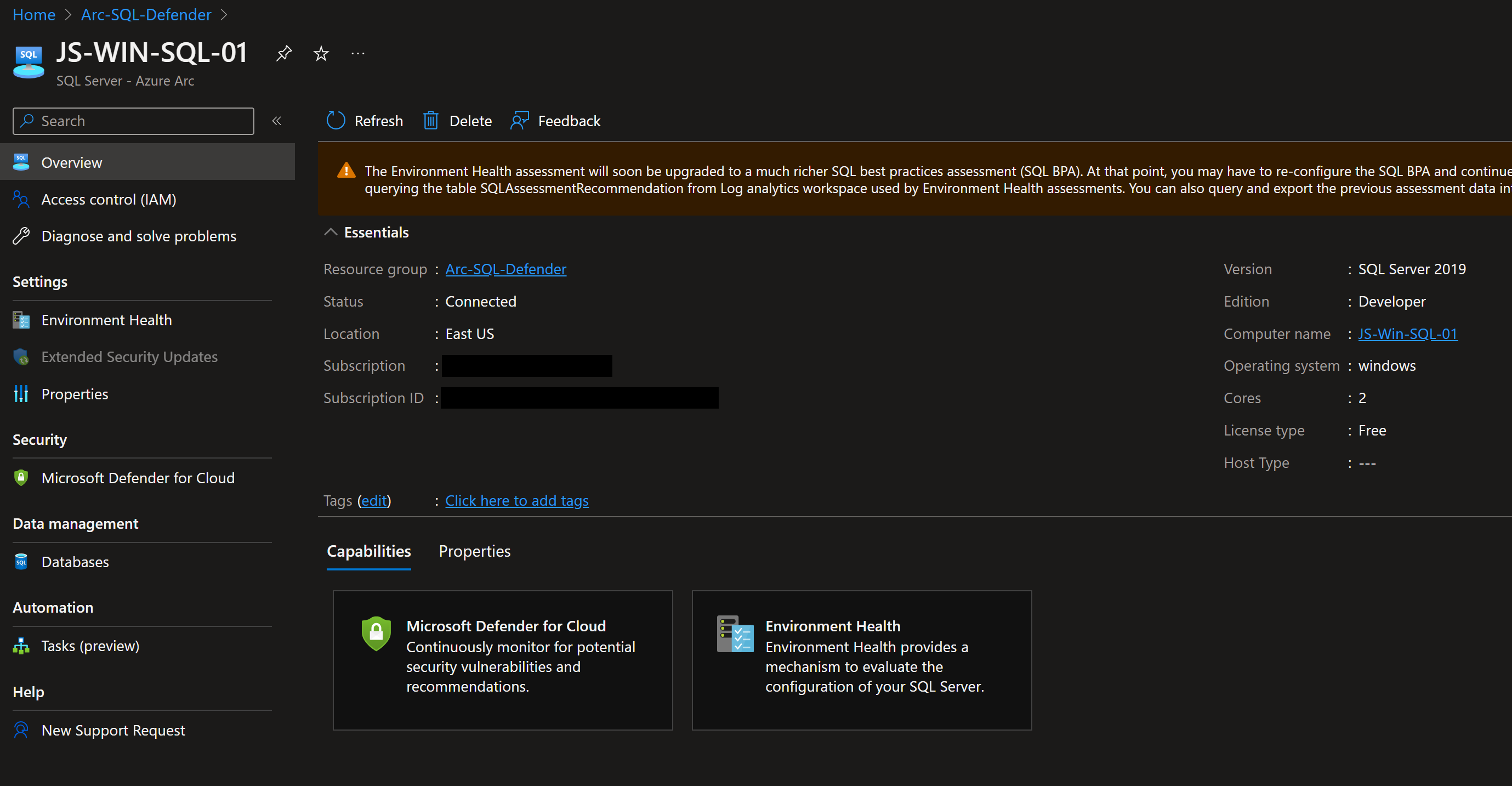
Task: Click the sidebar Search field
Action: [133, 121]
